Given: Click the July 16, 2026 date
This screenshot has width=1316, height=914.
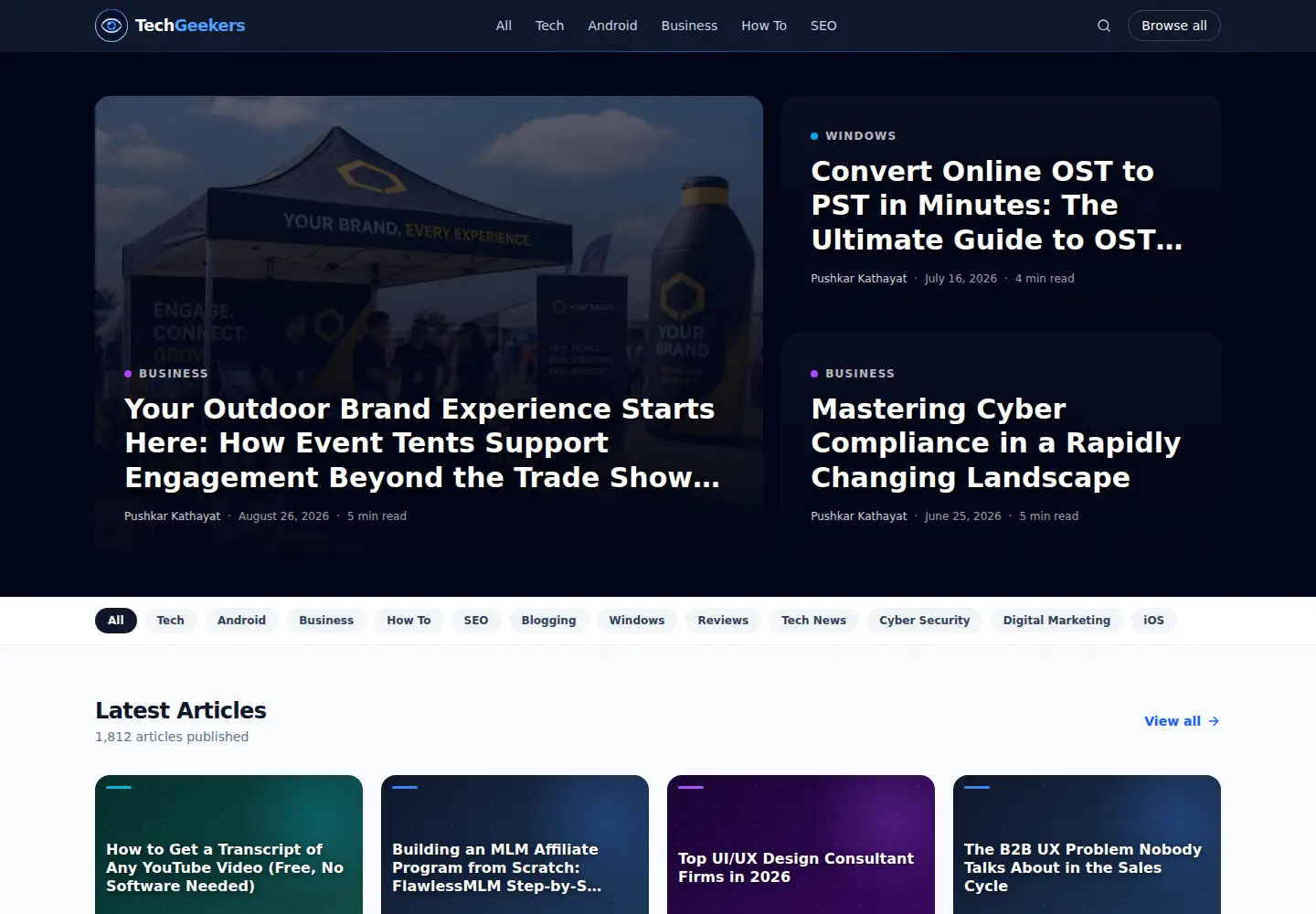Looking at the screenshot, I should point(960,279).
